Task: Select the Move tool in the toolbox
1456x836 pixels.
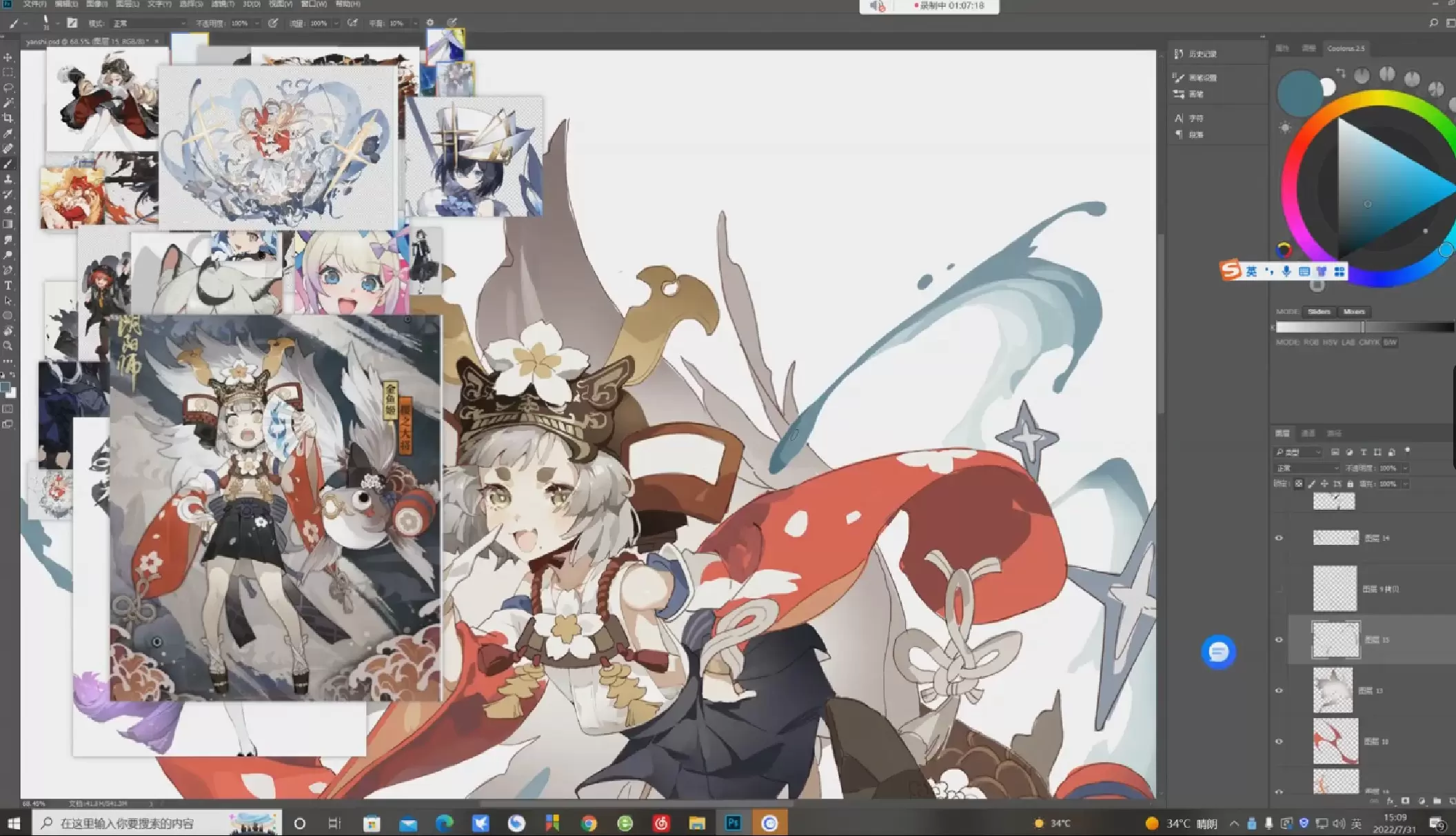Action: (x=8, y=57)
